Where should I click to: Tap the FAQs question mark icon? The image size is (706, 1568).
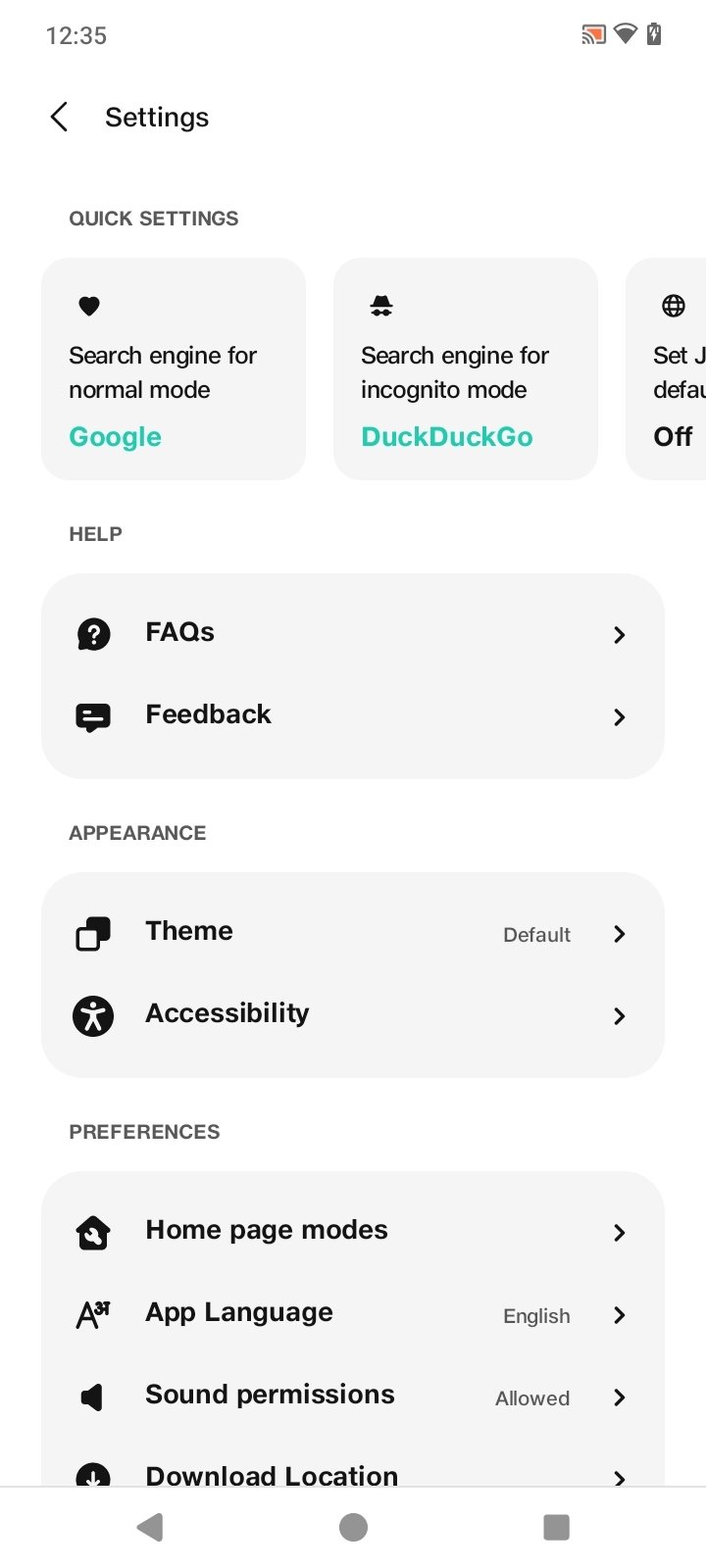[93, 634]
